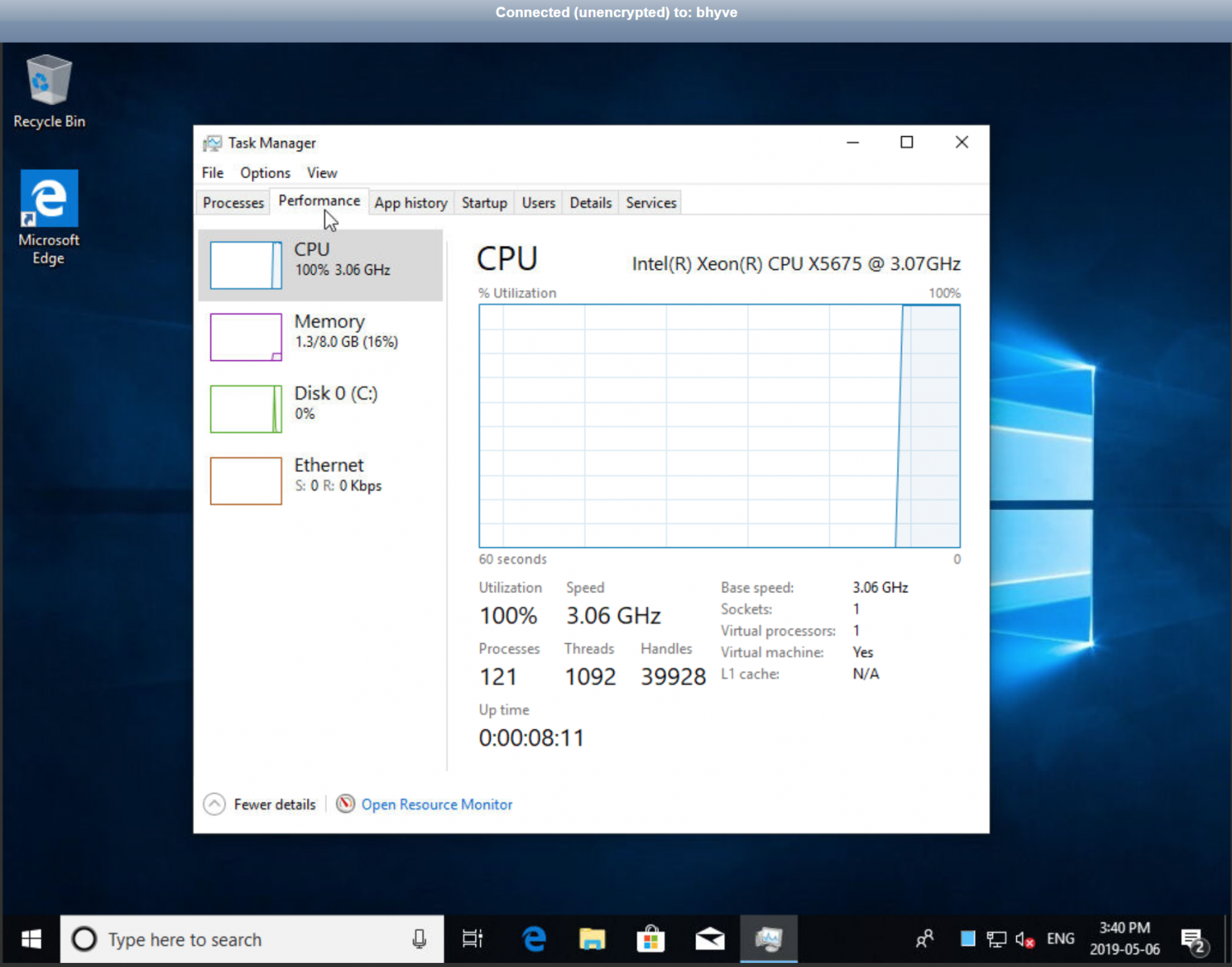Click the muted volume tray icon
The image size is (1232, 967).
coord(1025,939)
